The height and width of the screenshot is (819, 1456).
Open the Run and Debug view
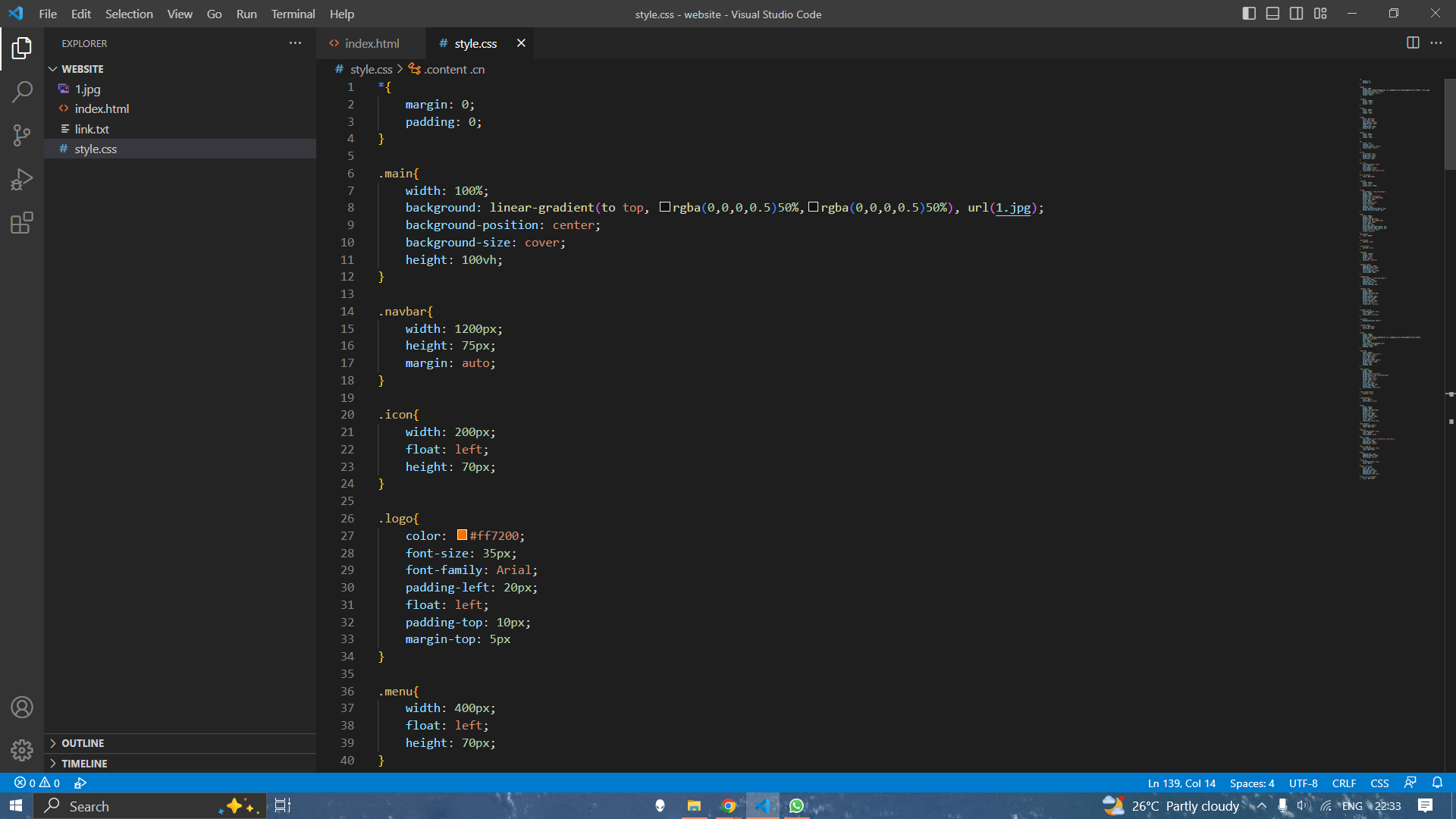[22, 178]
